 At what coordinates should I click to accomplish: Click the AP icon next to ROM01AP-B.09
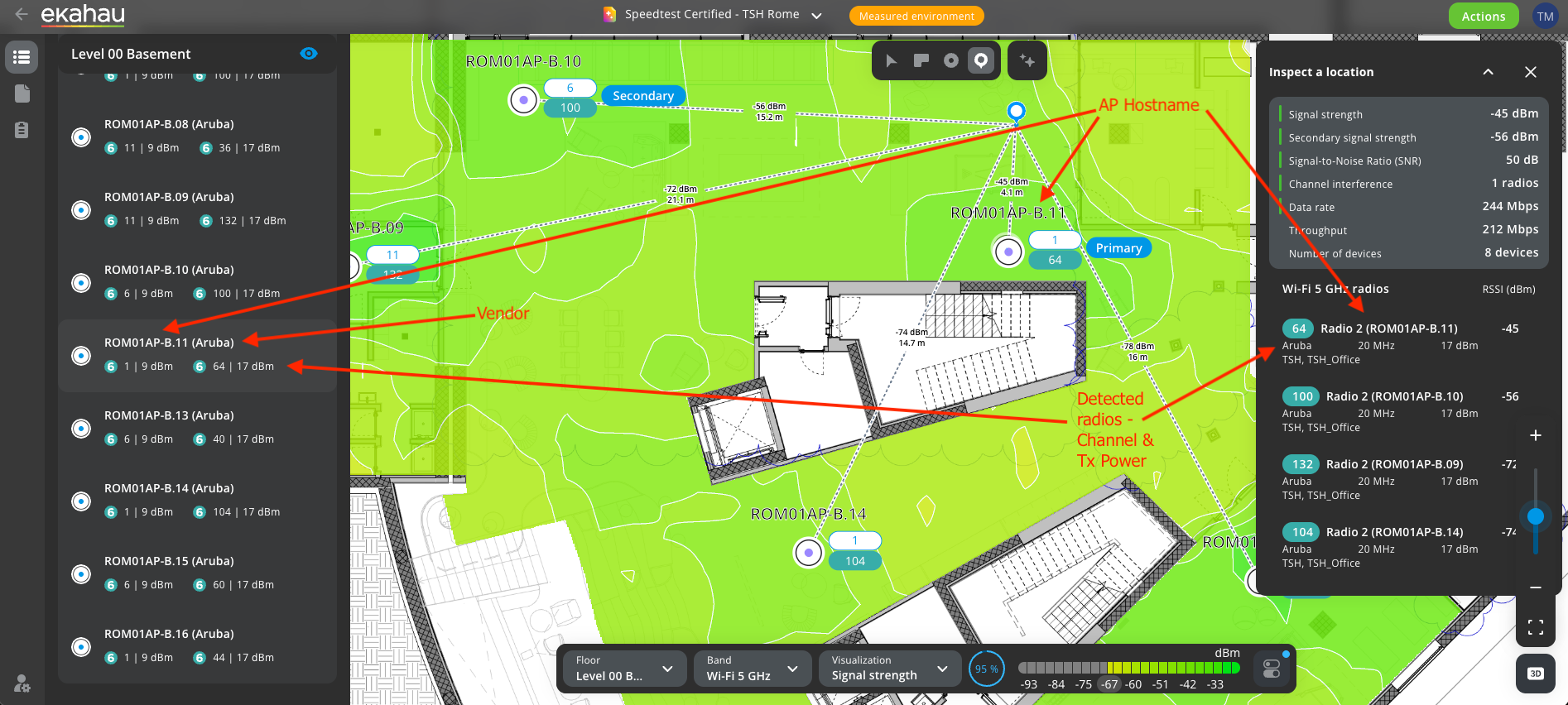pos(81,210)
